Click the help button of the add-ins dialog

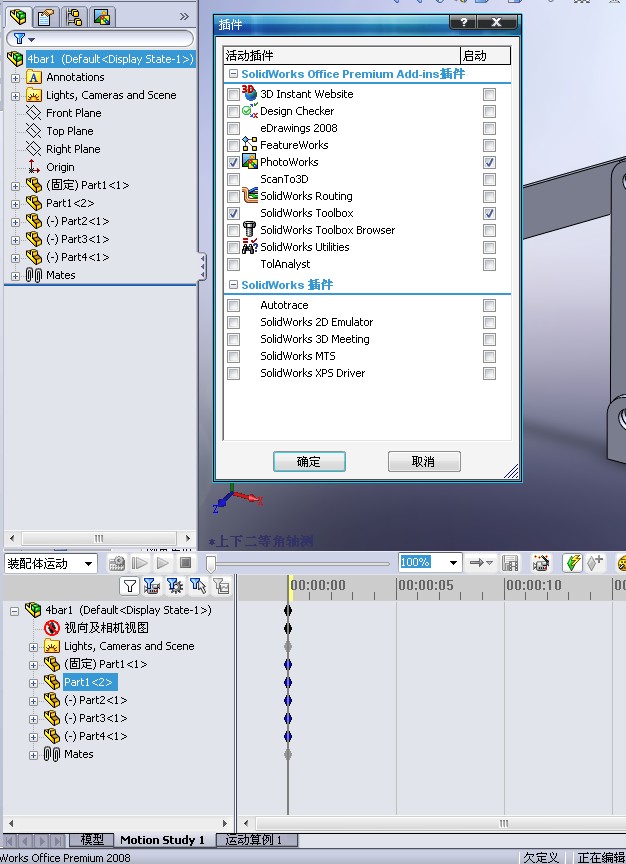point(463,22)
